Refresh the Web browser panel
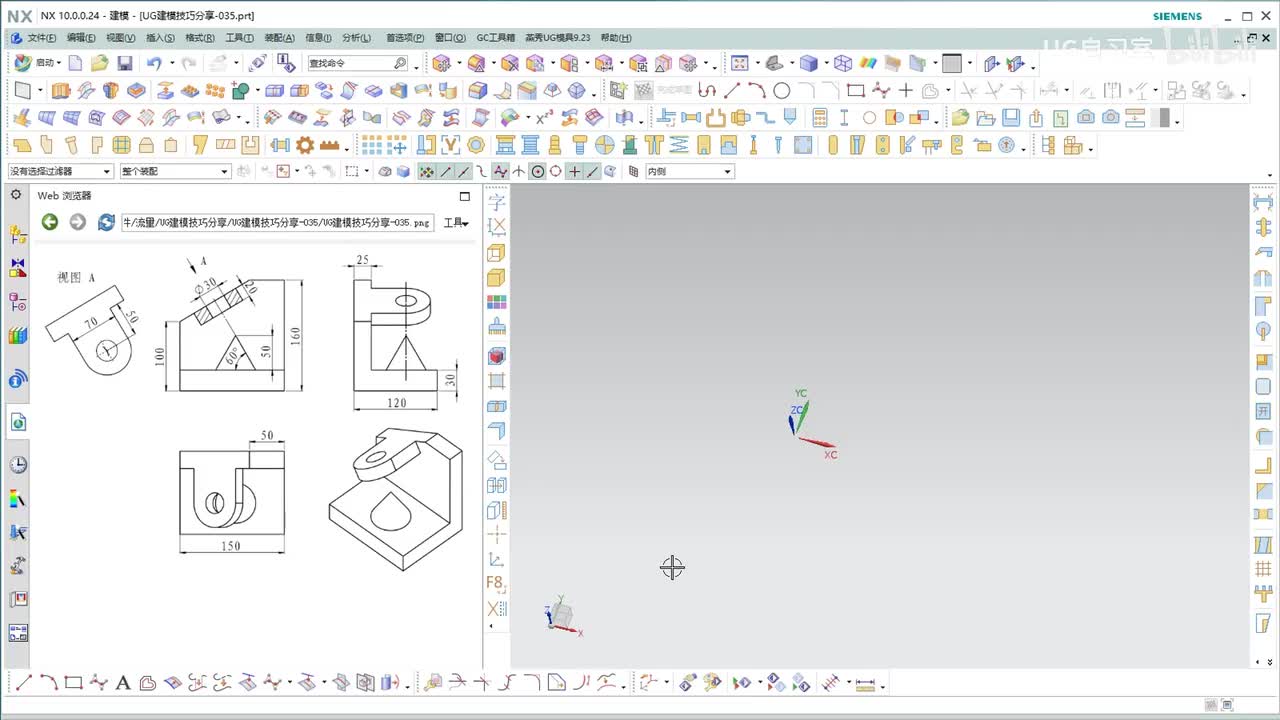This screenshot has height=720, width=1280. pos(106,222)
